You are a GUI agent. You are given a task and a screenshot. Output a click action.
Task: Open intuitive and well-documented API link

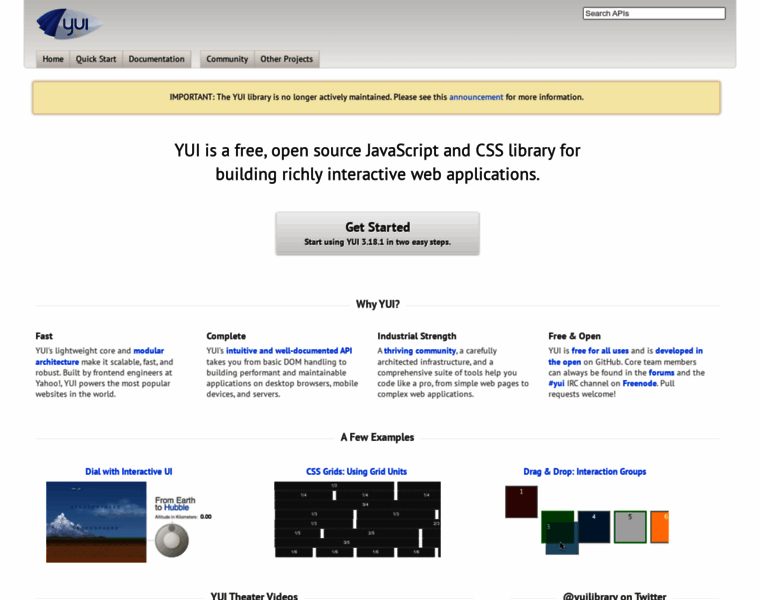point(289,351)
